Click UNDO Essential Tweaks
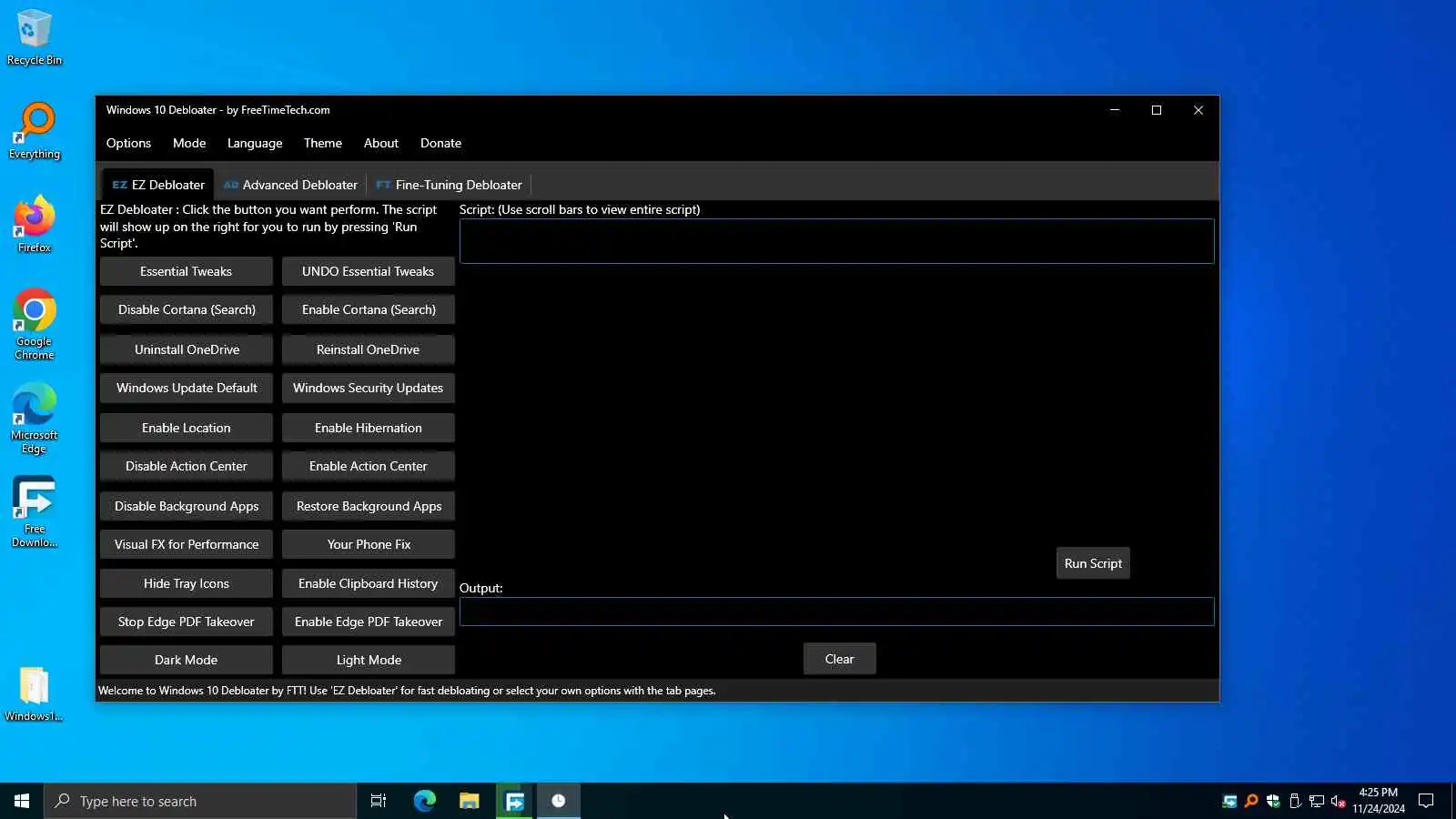 [369, 271]
